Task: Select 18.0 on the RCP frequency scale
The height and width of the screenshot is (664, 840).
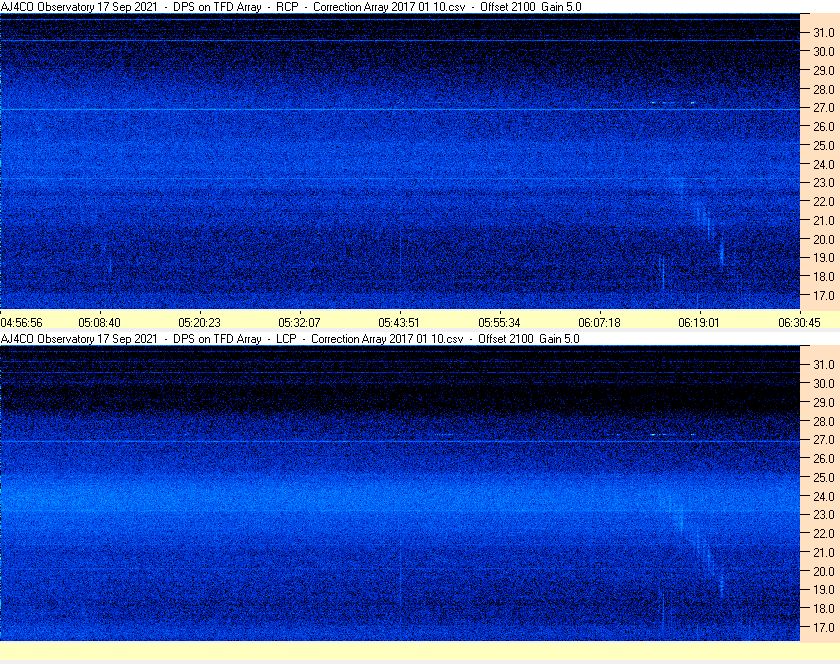Action: coord(824,277)
